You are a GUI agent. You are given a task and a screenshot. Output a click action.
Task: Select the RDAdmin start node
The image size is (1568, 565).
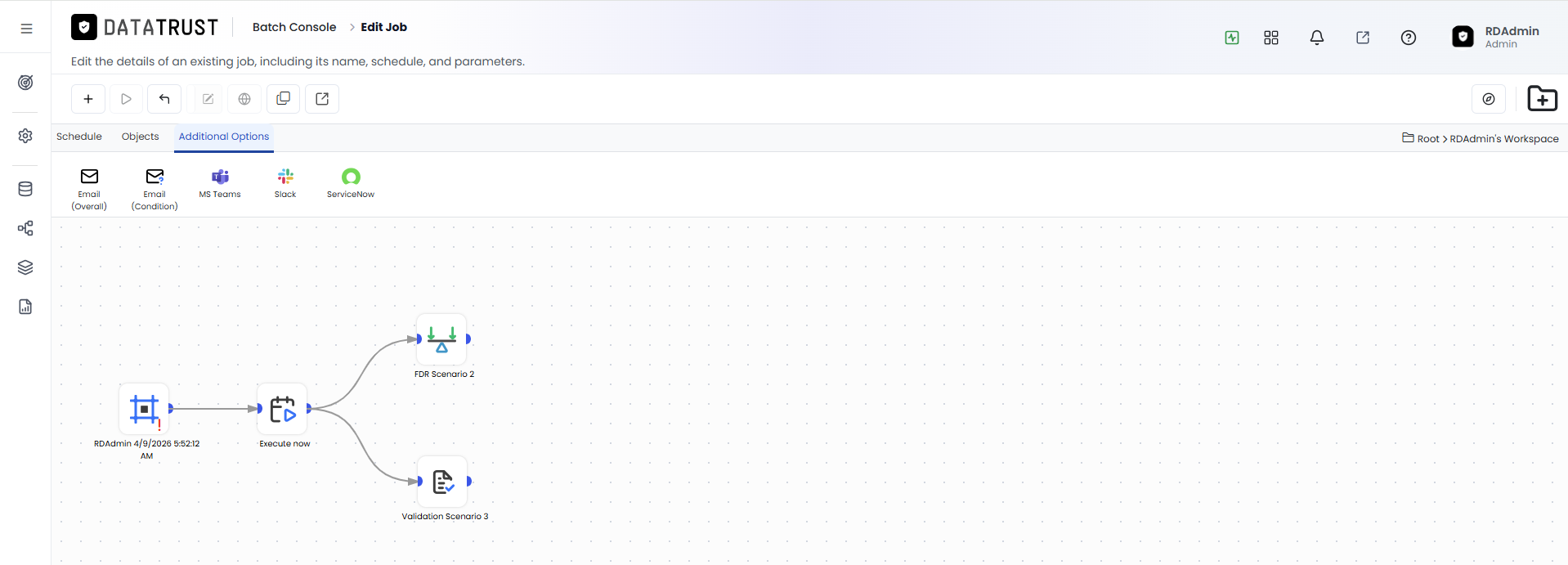point(144,408)
